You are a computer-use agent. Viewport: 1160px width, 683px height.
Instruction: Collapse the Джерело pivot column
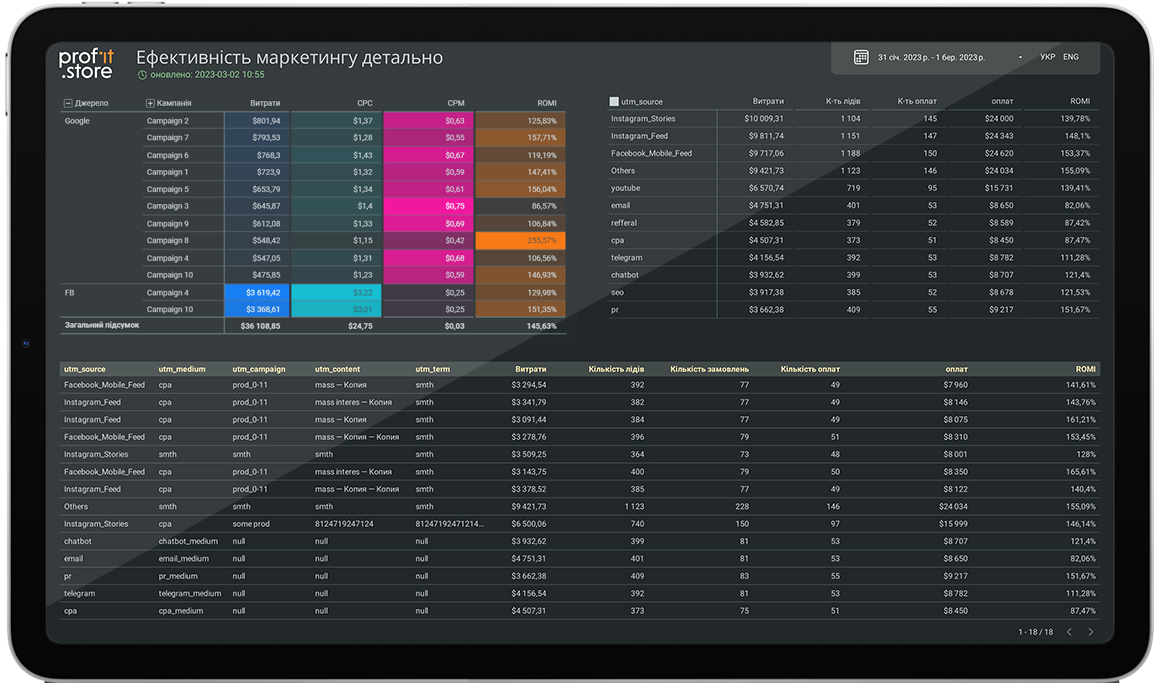pos(68,103)
